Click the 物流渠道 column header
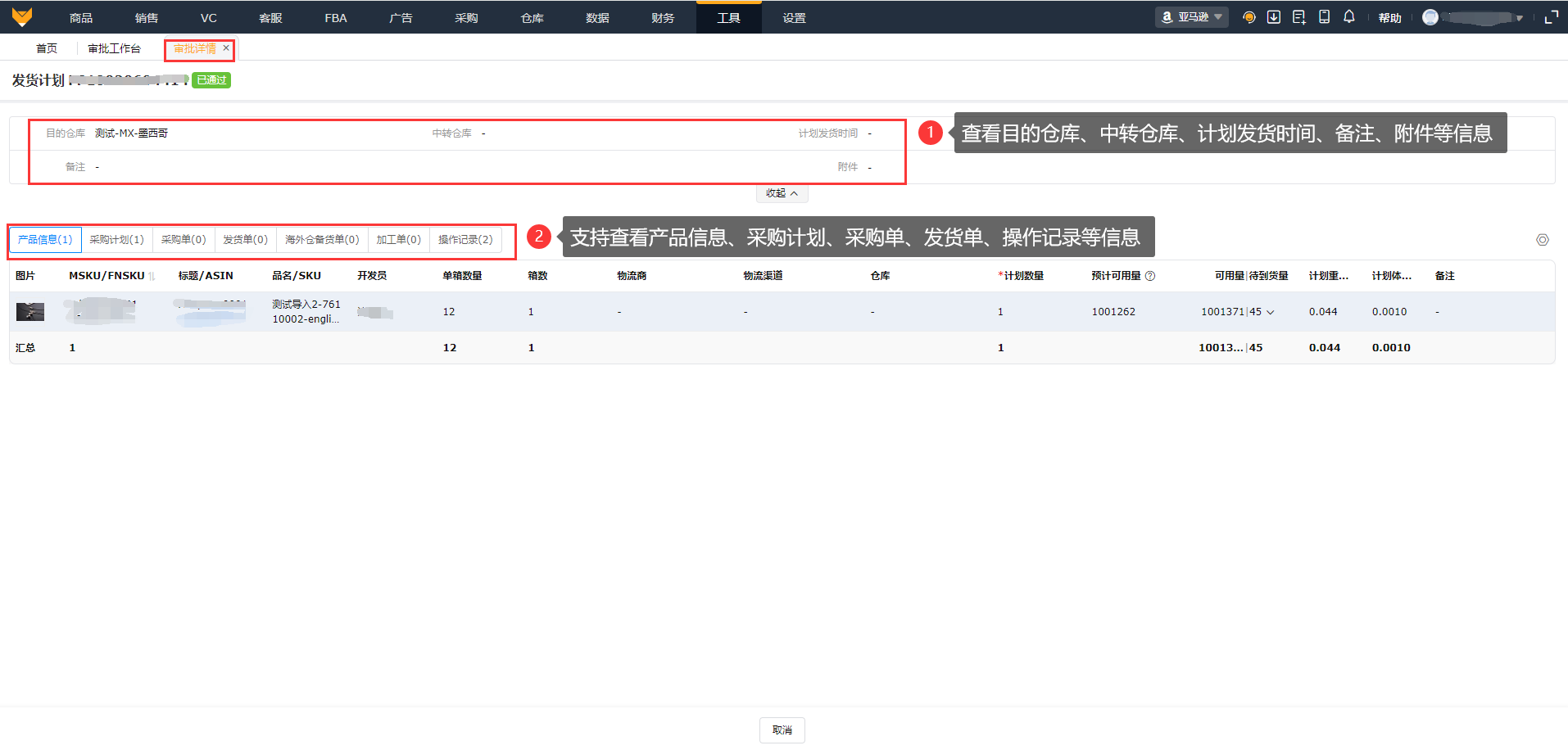This screenshot has width=1568, height=750. (x=763, y=276)
